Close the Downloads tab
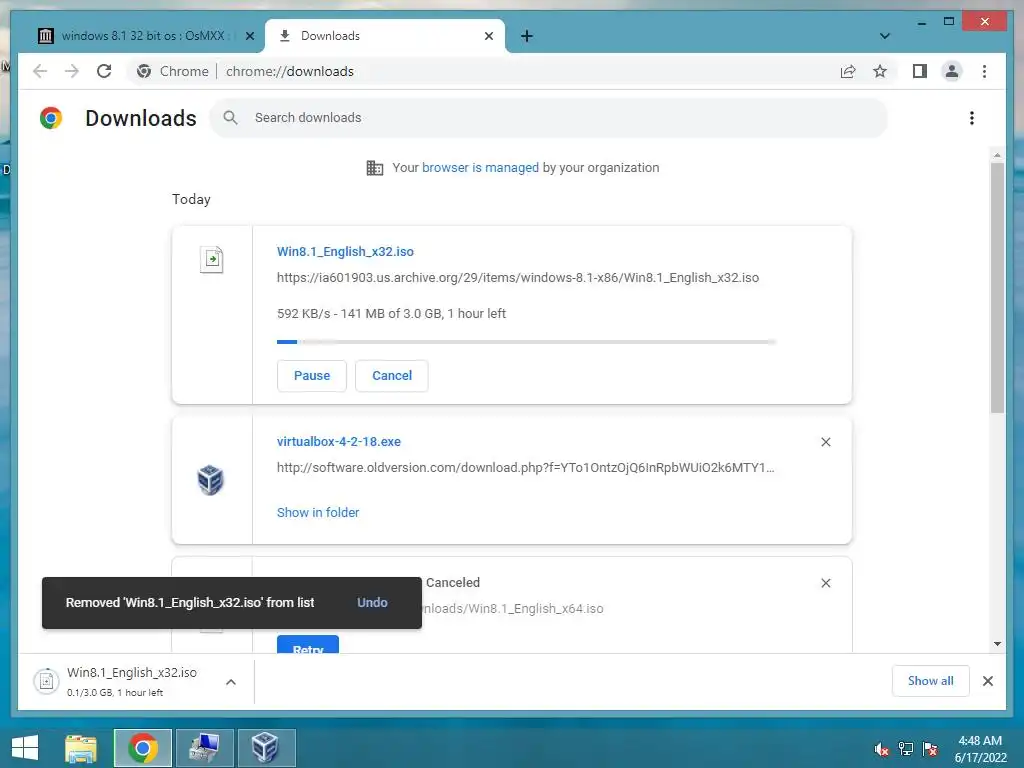This screenshot has width=1024, height=768. (488, 36)
